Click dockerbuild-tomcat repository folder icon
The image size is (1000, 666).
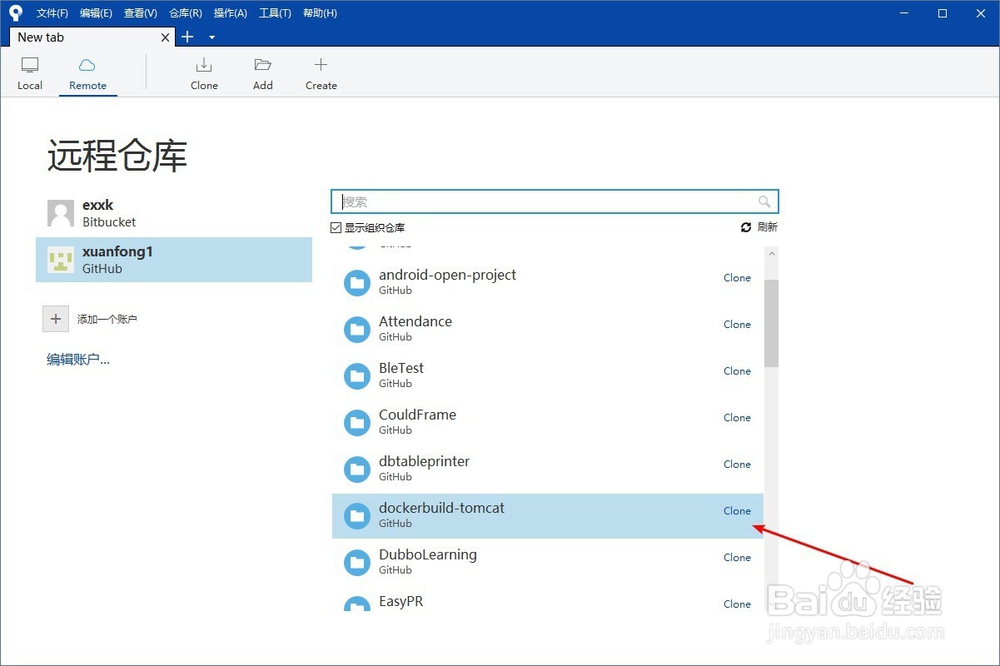coord(357,515)
